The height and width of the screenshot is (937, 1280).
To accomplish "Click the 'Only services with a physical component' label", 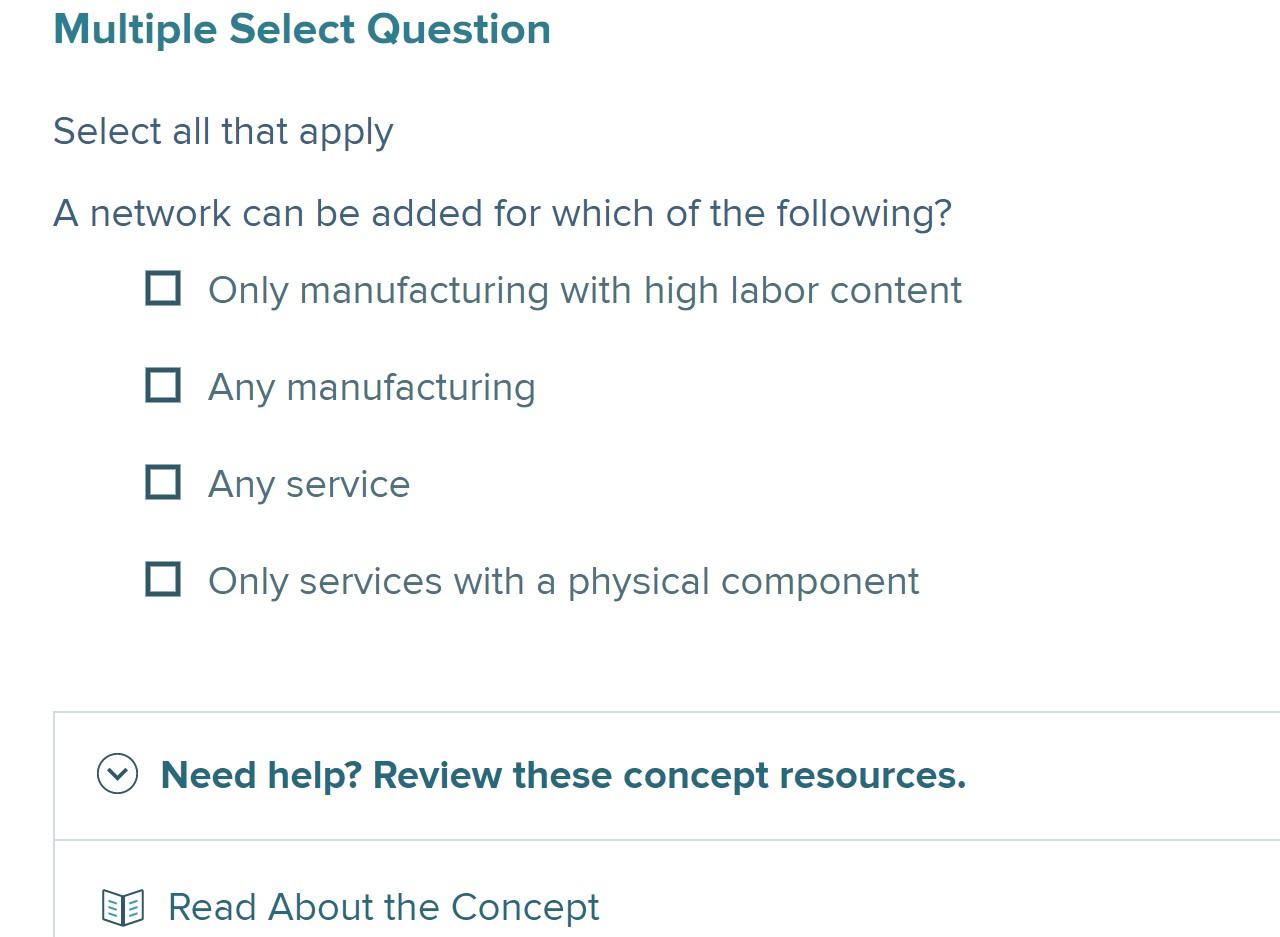I will 563,581.
